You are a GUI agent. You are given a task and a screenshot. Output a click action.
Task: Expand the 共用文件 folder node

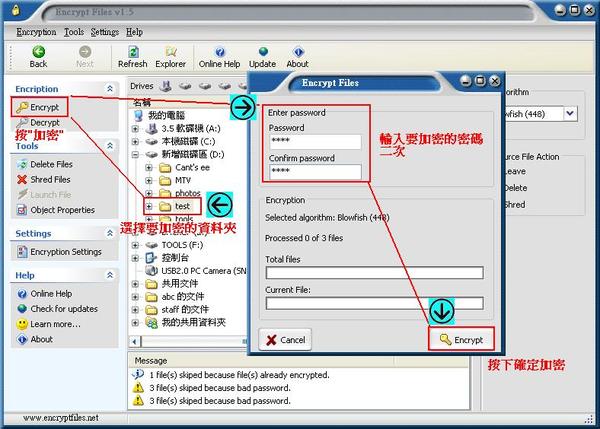(135, 284)
